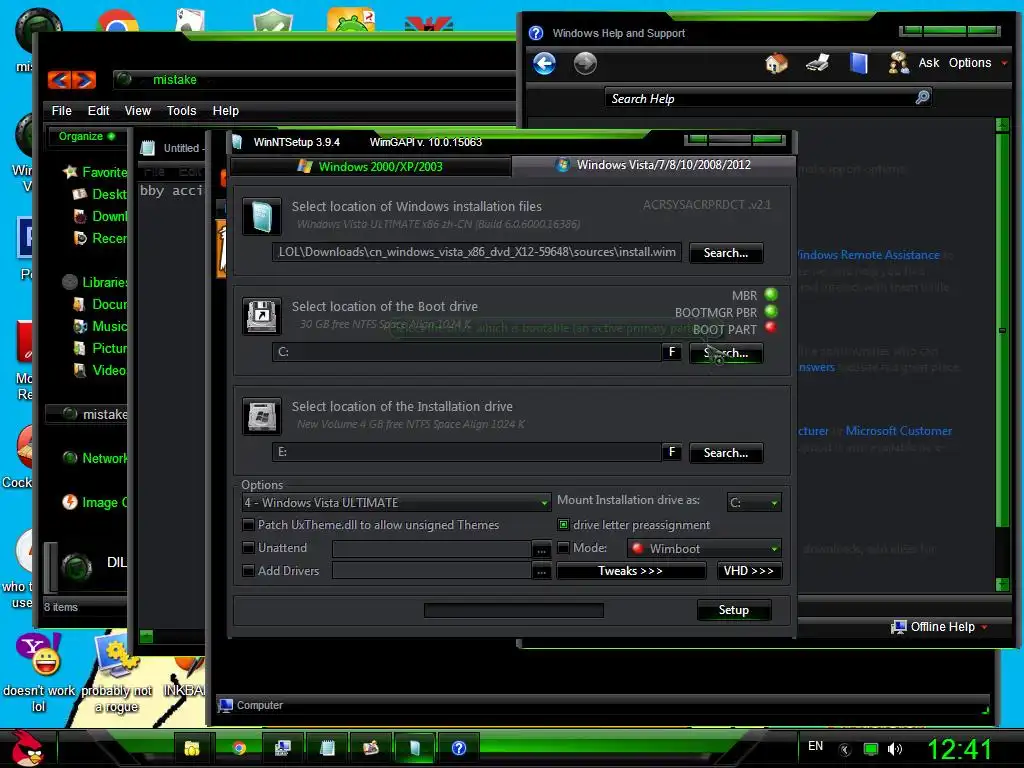The height and width of the screenshot is (768, 1024).
Task: Open Help and Support home icon
Action: coord(776,63)
